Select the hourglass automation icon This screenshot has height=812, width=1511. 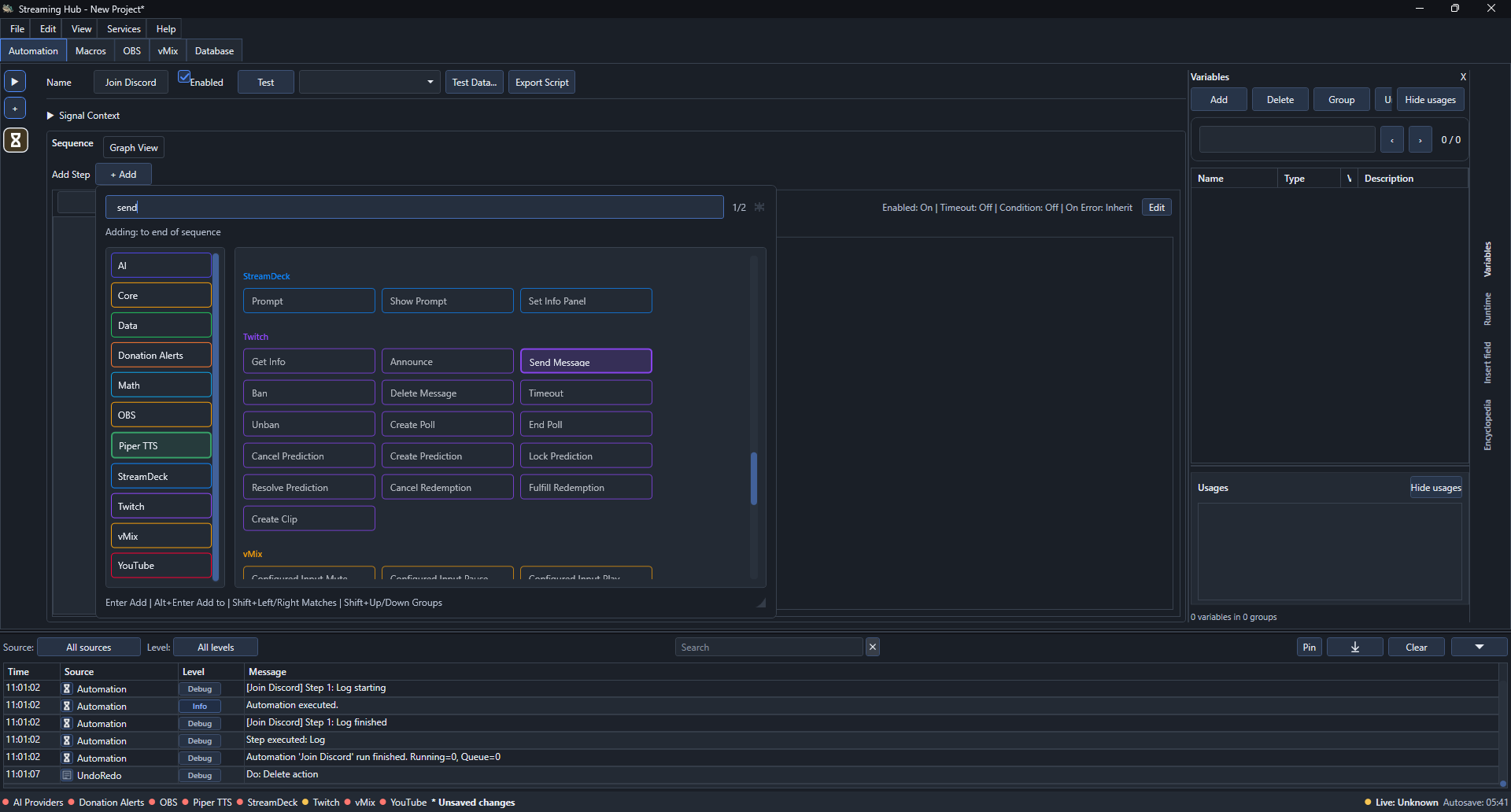tap(16, 141)
